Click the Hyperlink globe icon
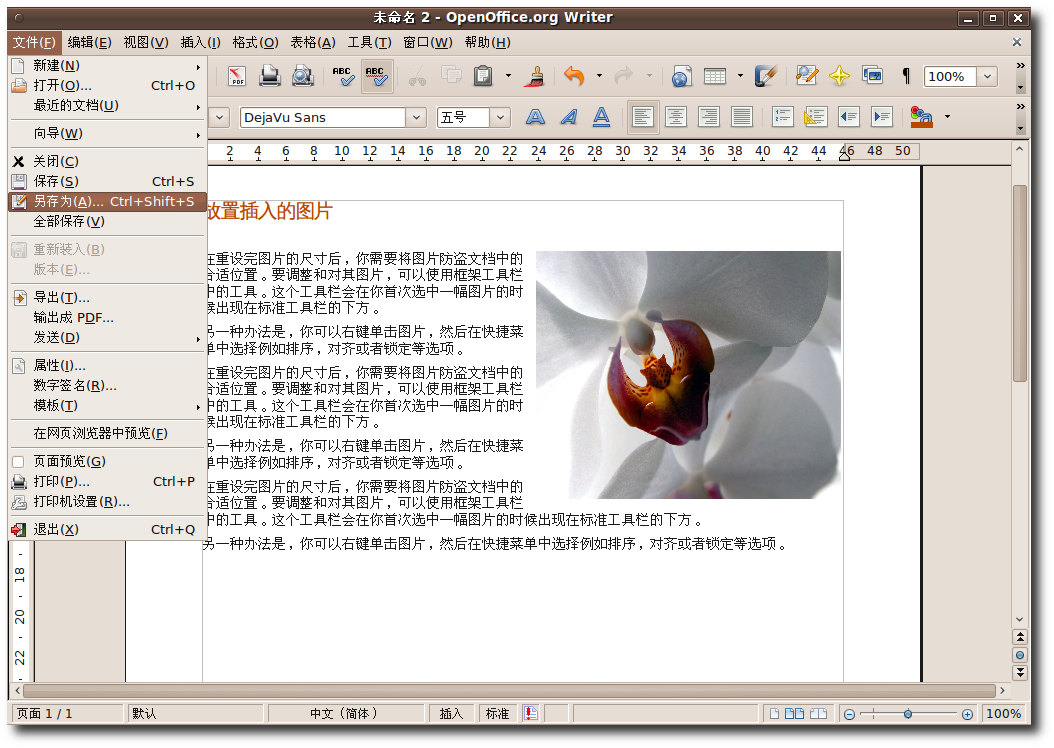The width and height of the screenshot is (1054, 748). (681, 76)
